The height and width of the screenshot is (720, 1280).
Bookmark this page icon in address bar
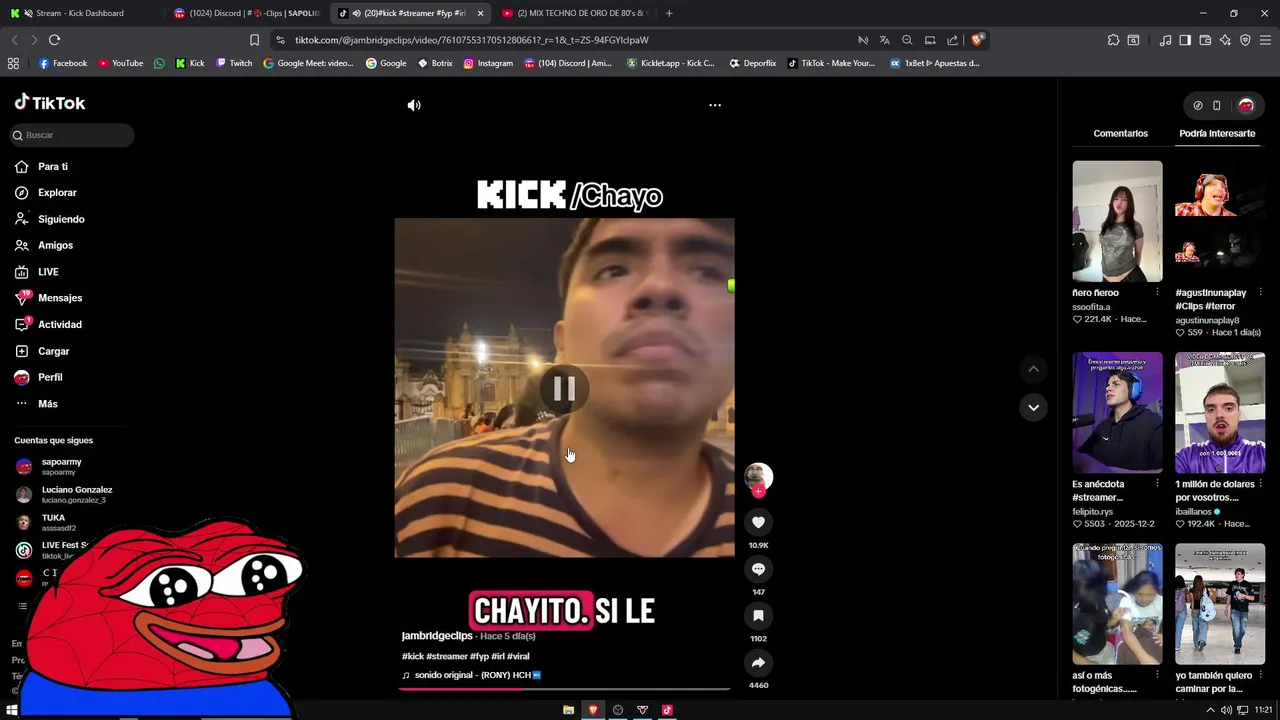tap(254, 40)
